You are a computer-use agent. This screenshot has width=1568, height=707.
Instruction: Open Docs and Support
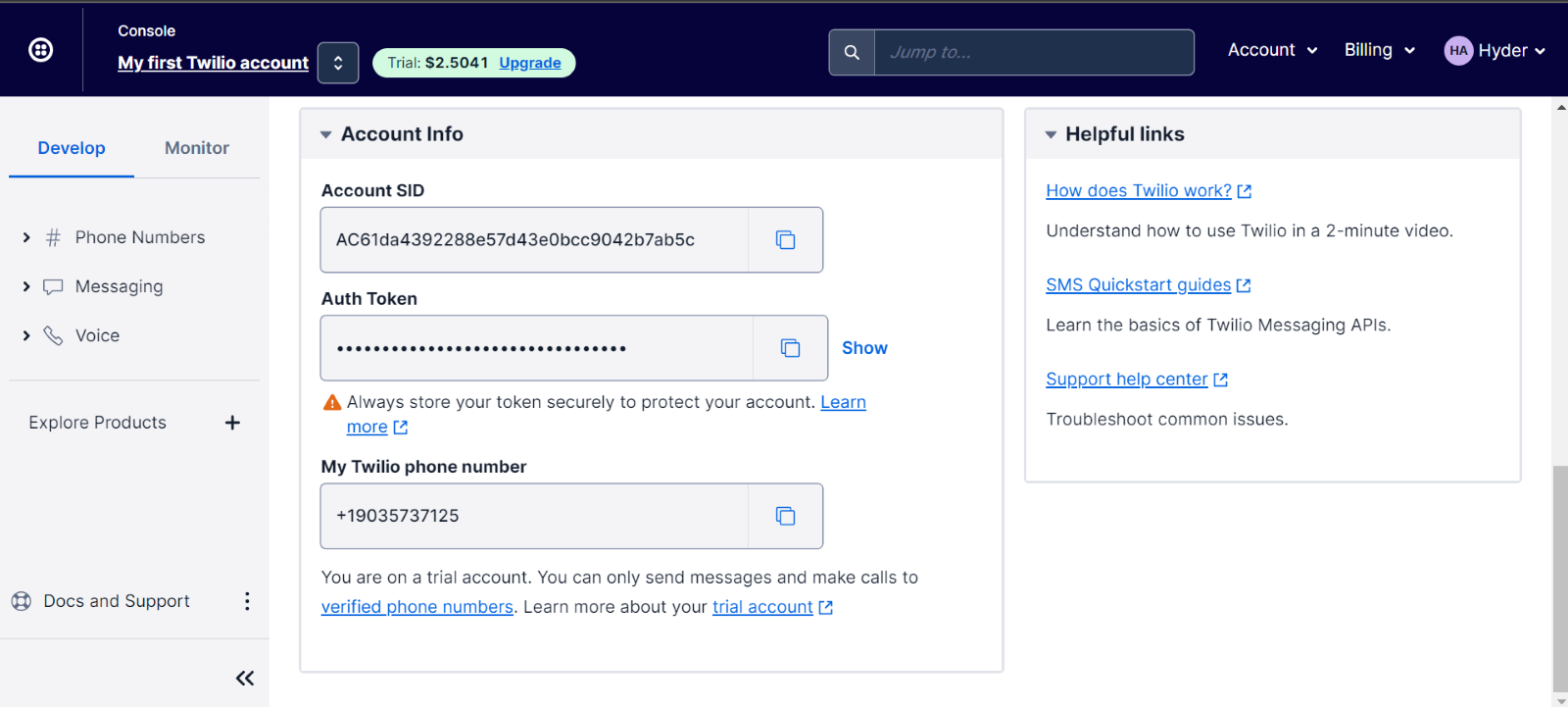(x=117, y=601)
